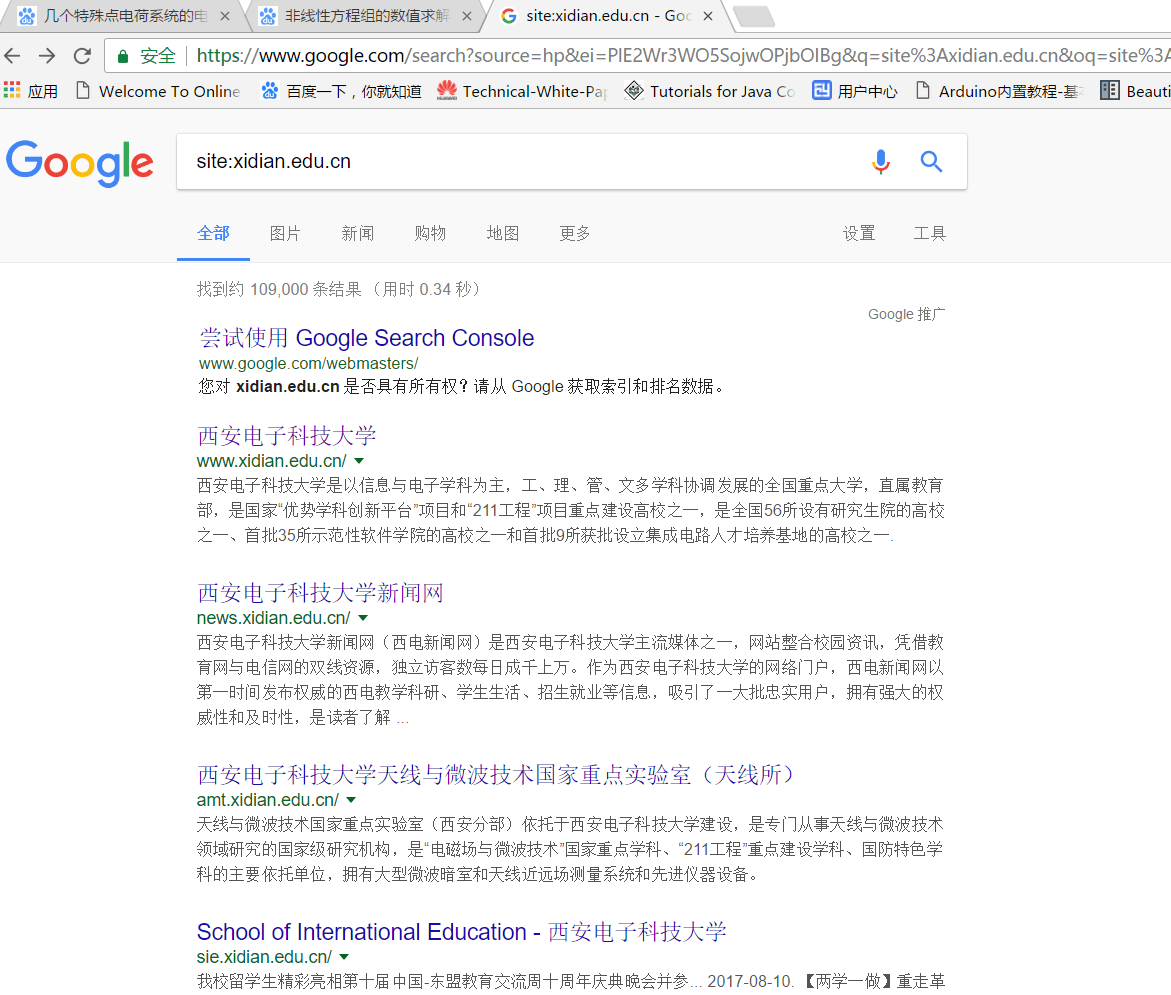Click the browser forward arrow
Image resolution: width=1171 pixels, height=995 pixels.
47,55
